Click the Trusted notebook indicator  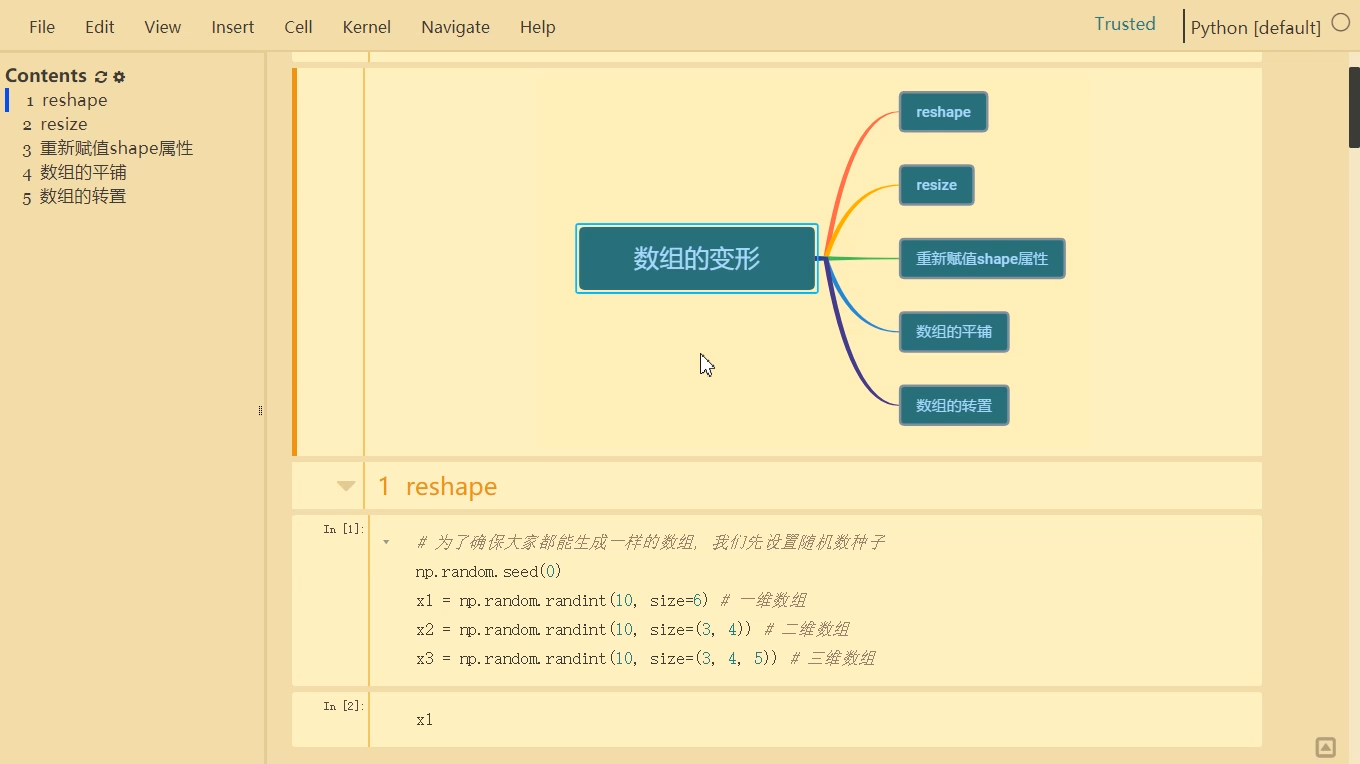click(1125, 24)
